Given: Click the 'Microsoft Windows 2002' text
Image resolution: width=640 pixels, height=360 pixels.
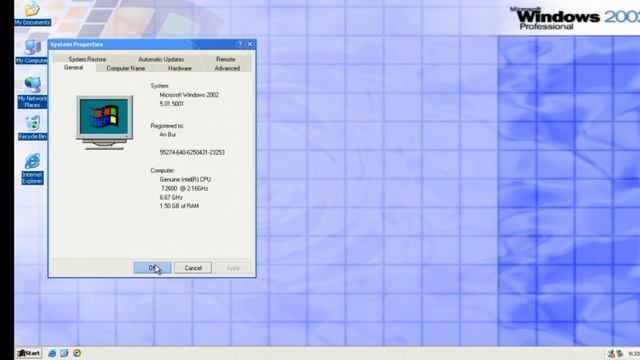Looking at the screenshot, I should point(189,95).
